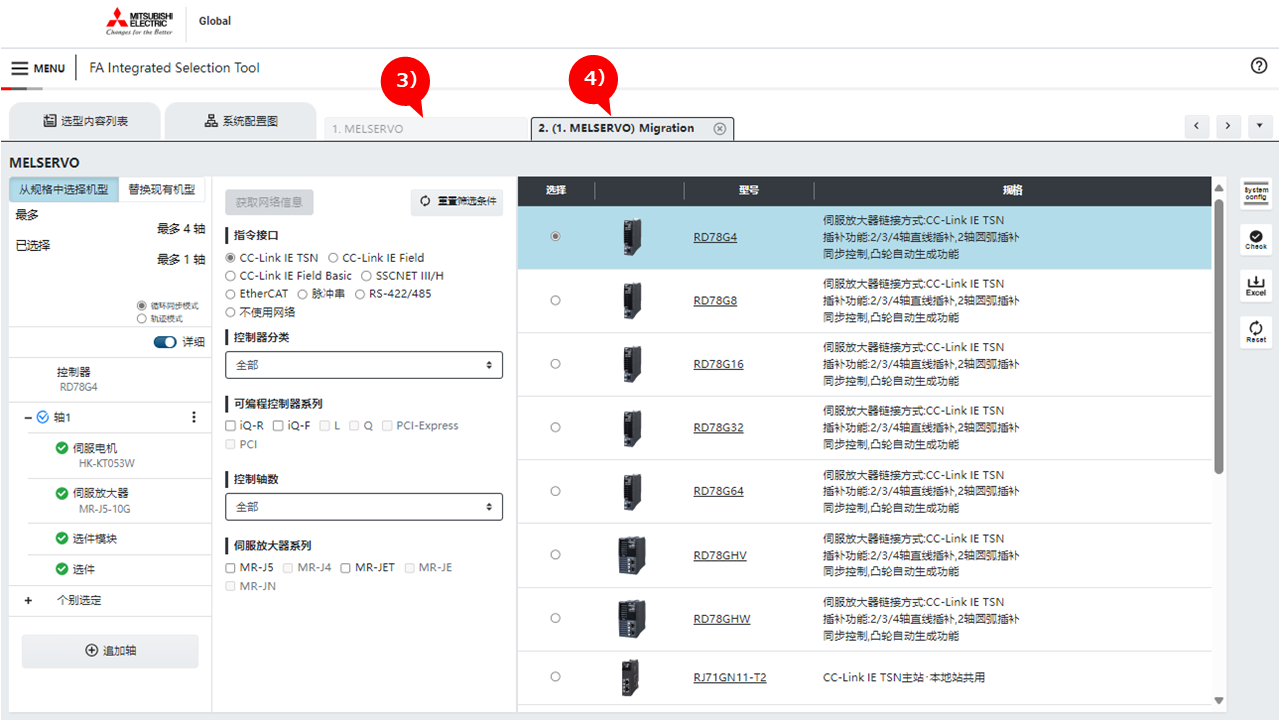
Task: Check the iQ-R checkbox
Action: pos(231,426)
